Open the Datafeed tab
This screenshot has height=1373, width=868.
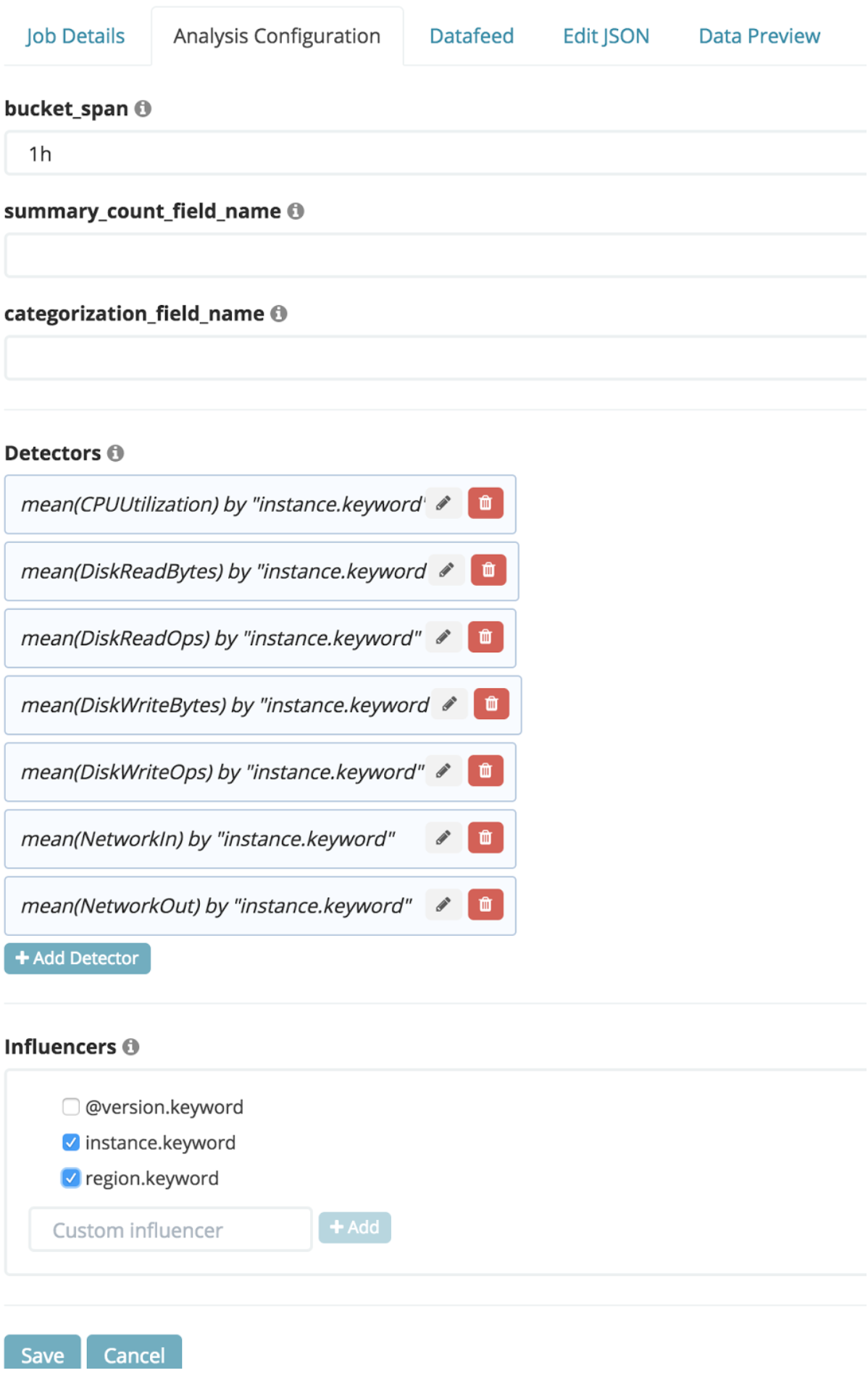(x=472, y=36)
